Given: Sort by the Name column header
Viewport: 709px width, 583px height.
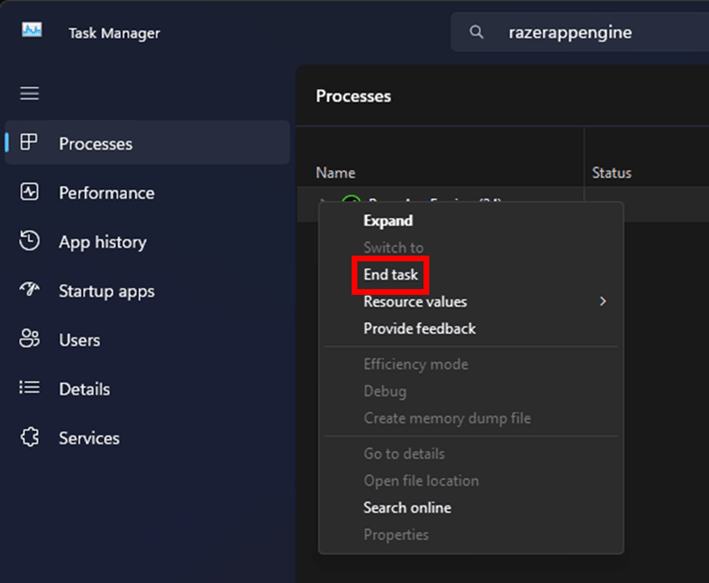Looking at the screenshot, I should click(335, 172).
